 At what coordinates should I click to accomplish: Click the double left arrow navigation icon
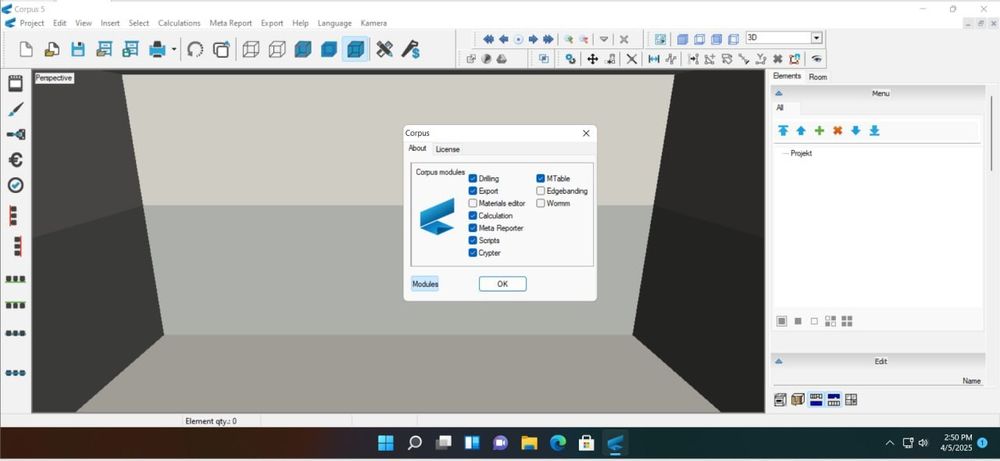tap(489, 39)
